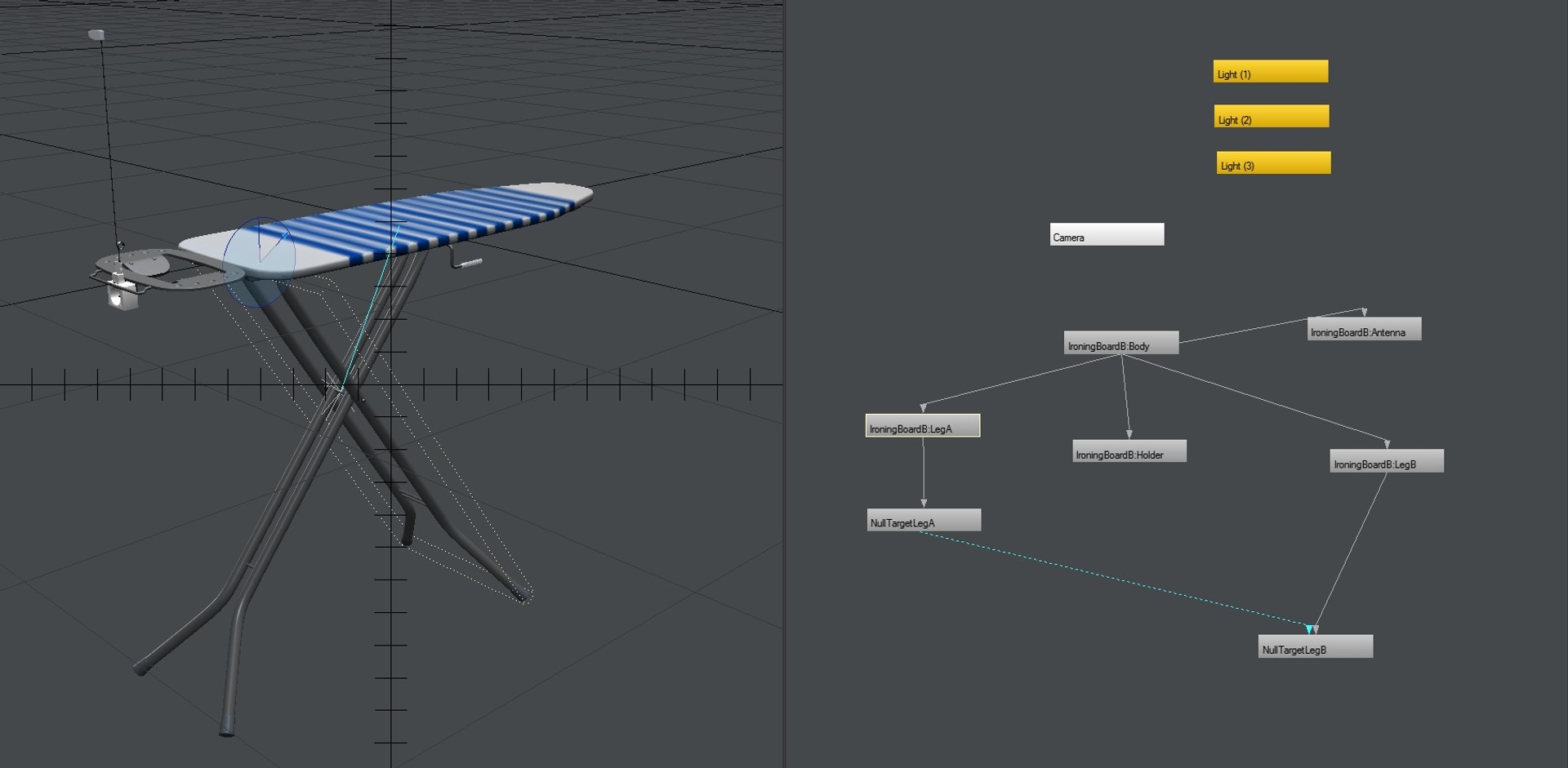Select the Light (3) node
Image resolution: width=1568 pixels, height=768 pixels.
1273,163
